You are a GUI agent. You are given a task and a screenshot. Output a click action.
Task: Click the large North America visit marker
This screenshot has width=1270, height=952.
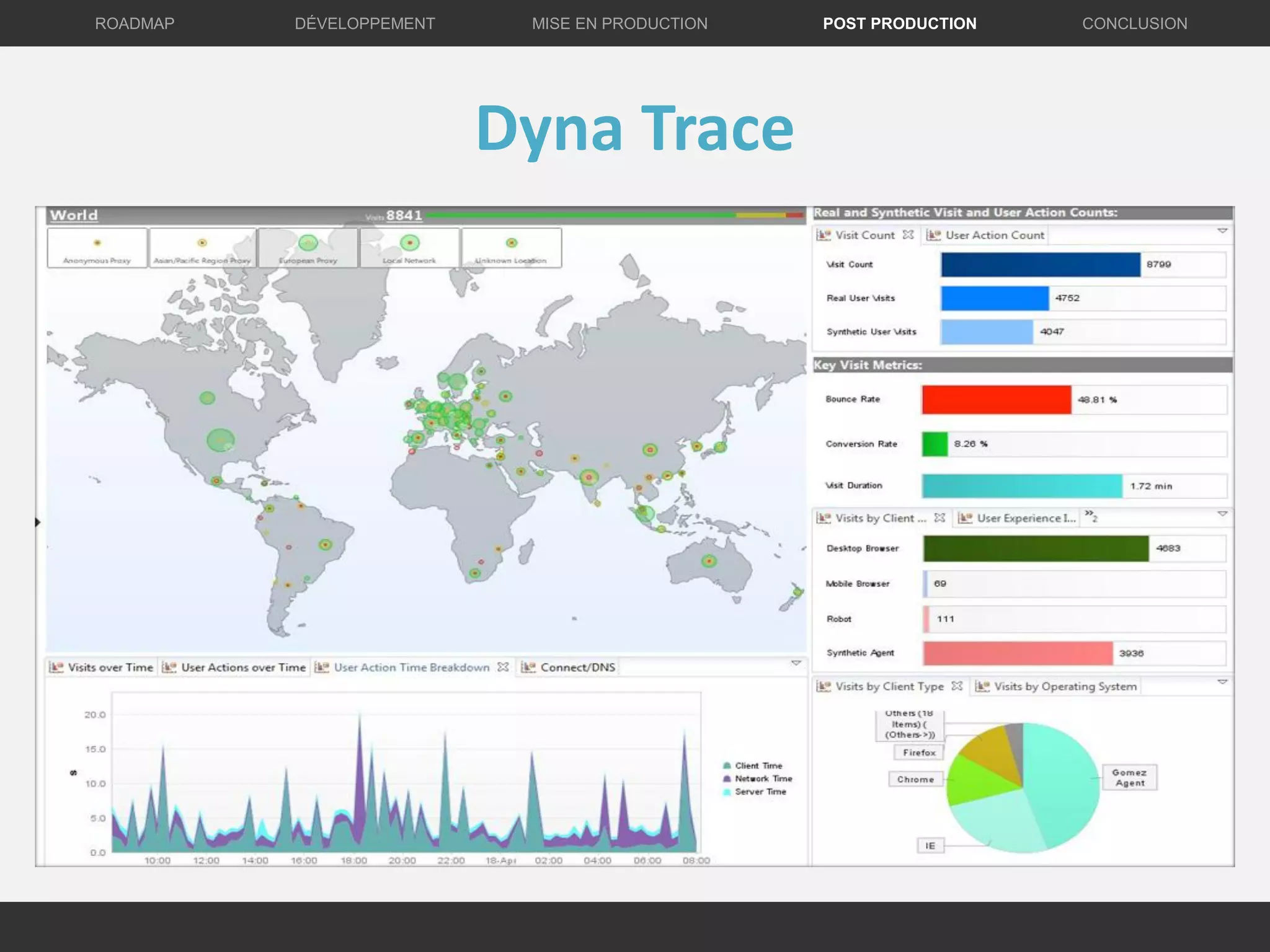tap(220, 440)
